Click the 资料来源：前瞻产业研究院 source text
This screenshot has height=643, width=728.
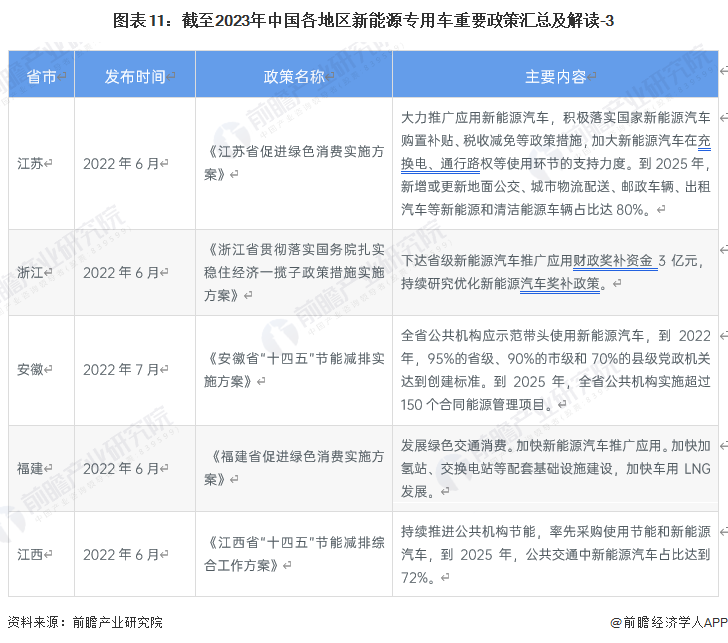click(84, 622)
